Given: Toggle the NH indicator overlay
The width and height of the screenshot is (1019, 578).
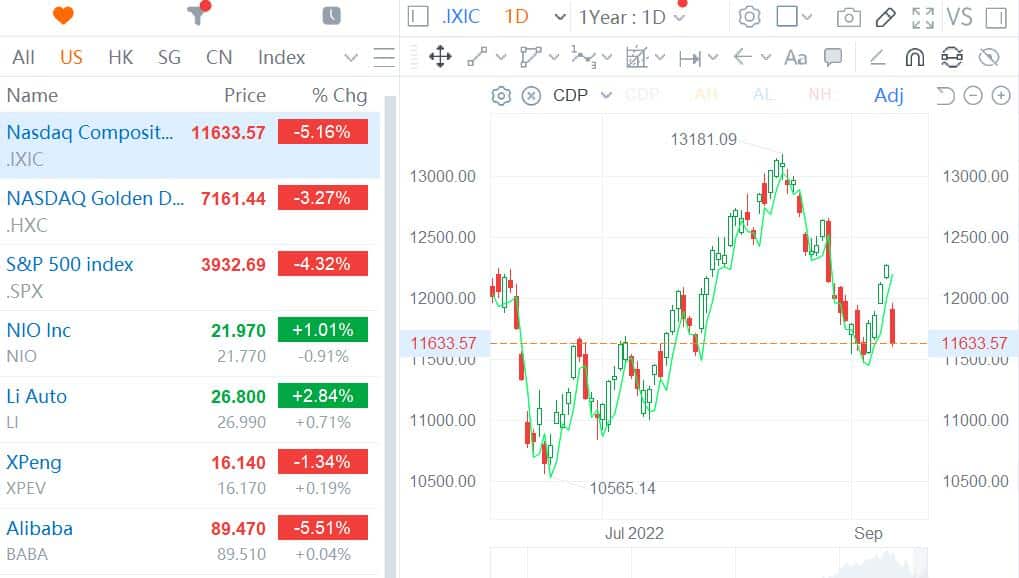Looking at the screenshot, I should tap(819, 94).
